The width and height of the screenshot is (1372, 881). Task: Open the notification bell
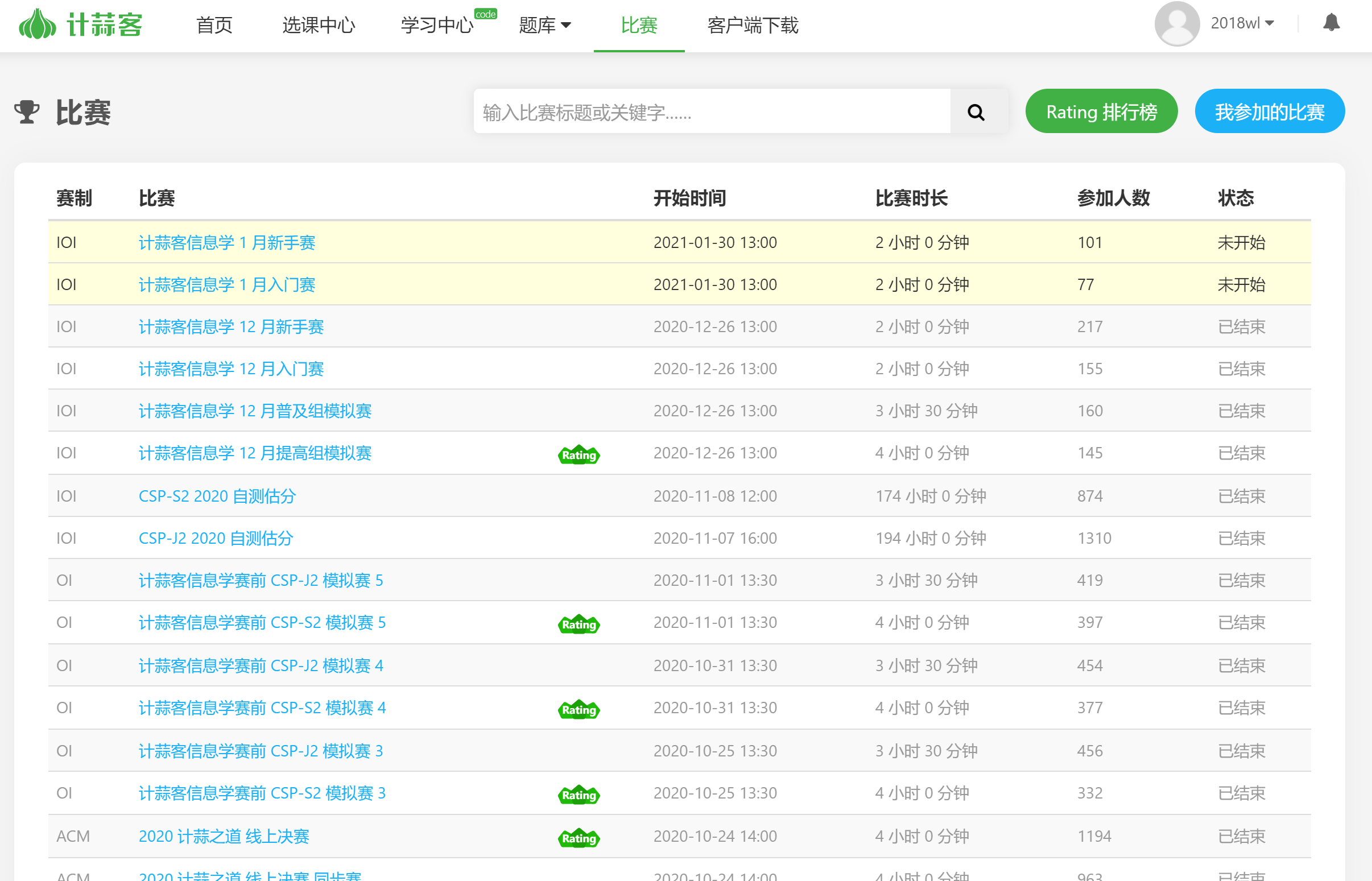pyautogui.click(x=1332, y=23)
